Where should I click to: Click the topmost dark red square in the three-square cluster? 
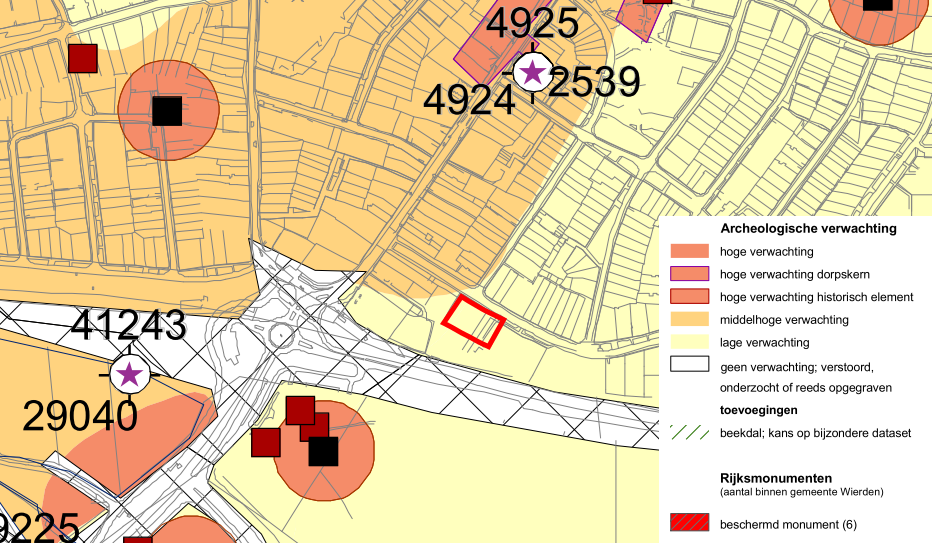click(x=300, y=411)
